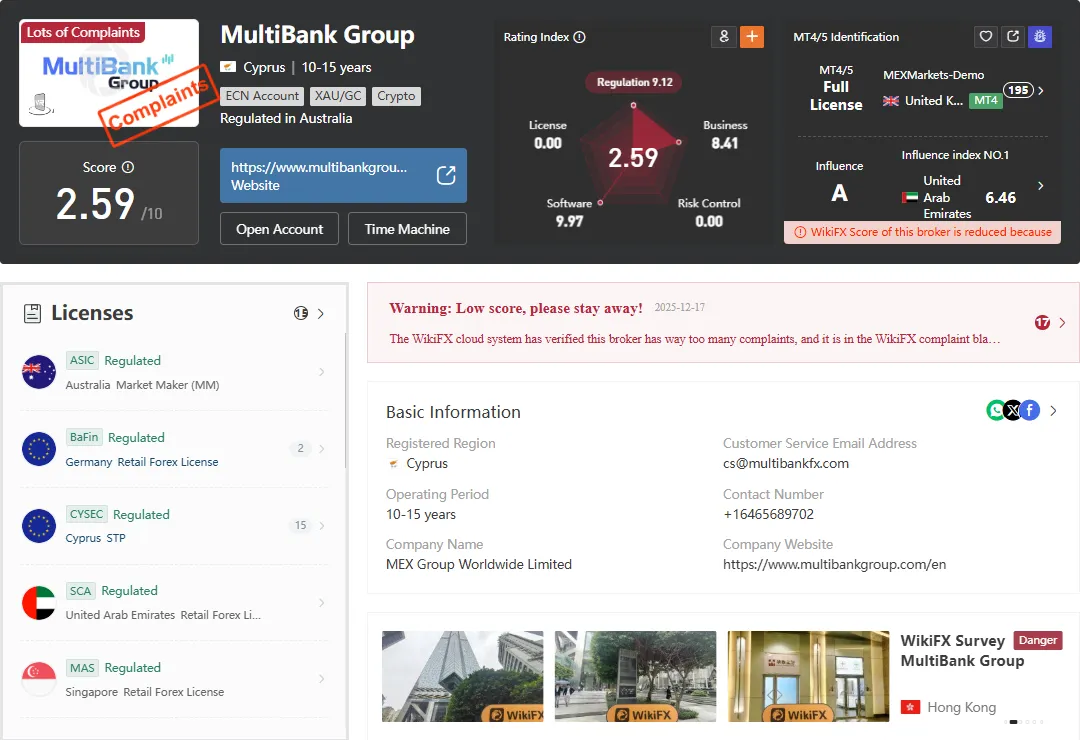Click the Danger label on WikiFX Survey

click(x=1037, y=641)
